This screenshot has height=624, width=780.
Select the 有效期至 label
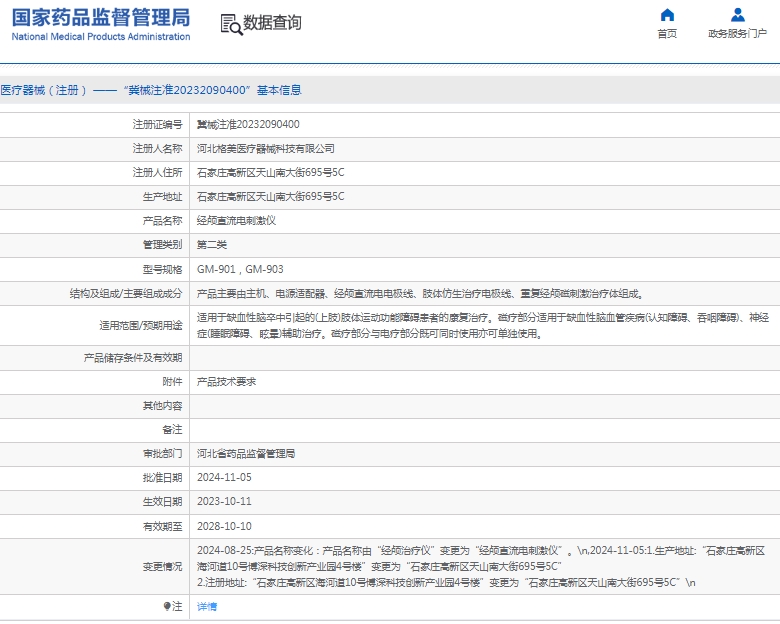click(163, 526)
